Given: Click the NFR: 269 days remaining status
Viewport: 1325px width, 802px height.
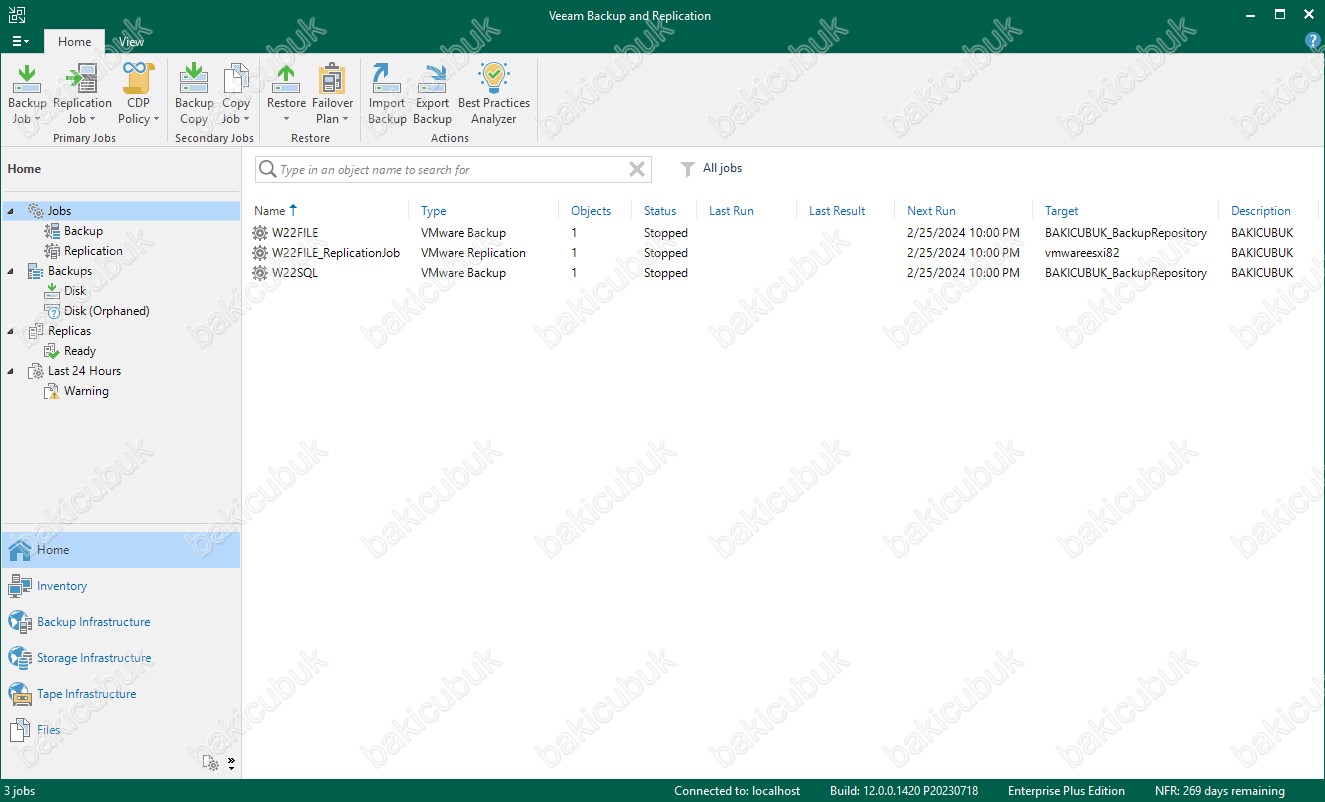Looking at the screenshot, I should point(1220,791).
